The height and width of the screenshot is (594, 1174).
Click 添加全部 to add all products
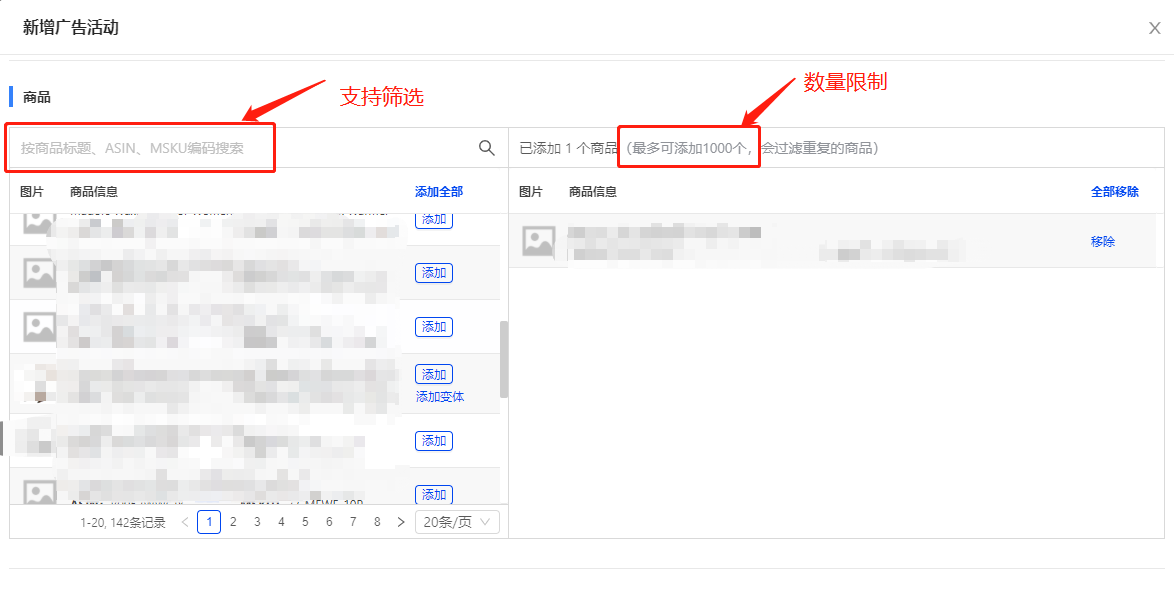pos(439,192)
